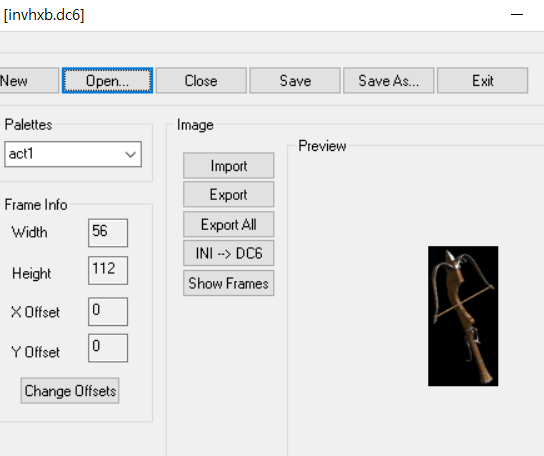Click the Y Offset label
Viewport: 544px width, 456px height.
click(35, 352)
